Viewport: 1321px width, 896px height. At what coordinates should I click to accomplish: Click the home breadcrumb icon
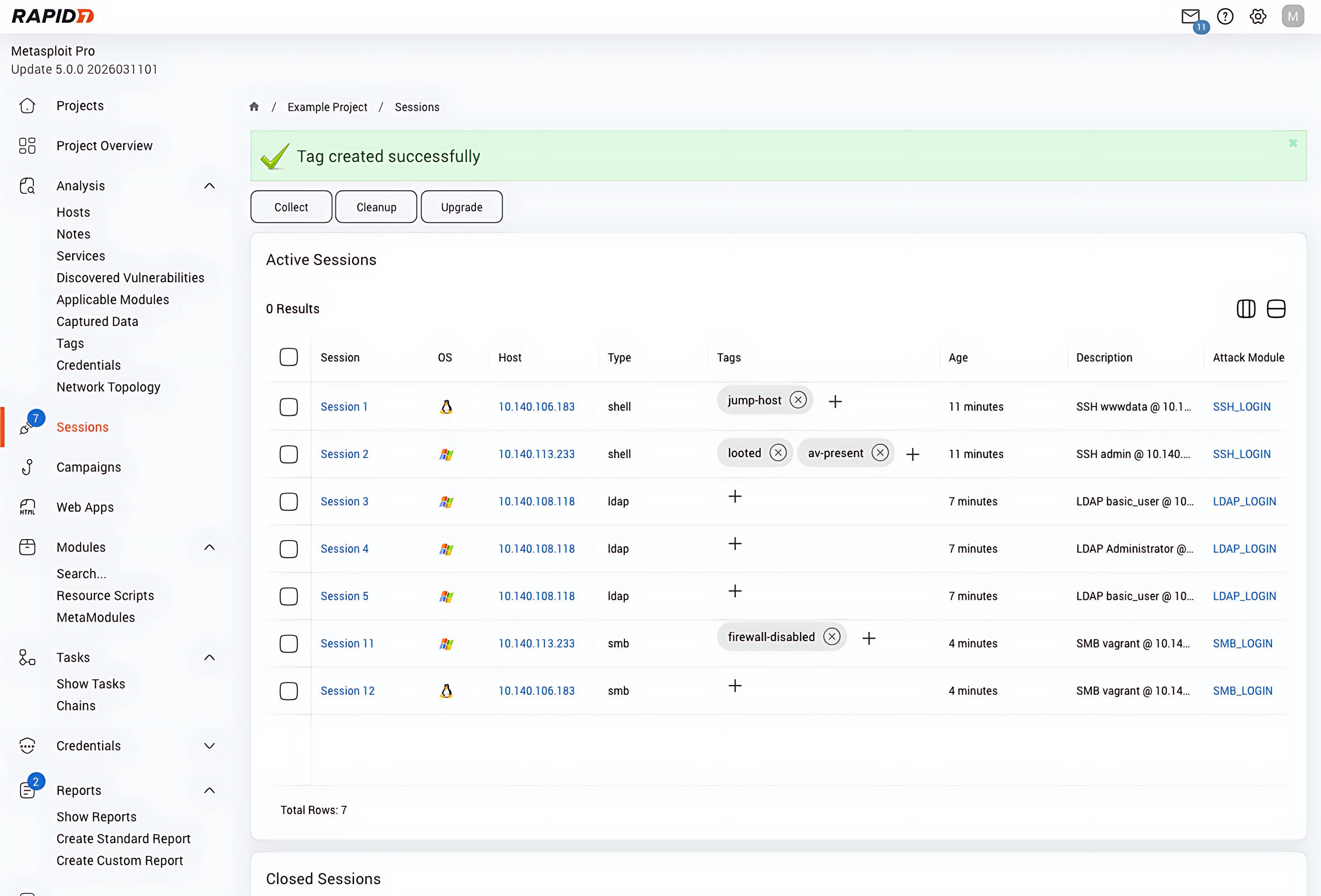254,107
